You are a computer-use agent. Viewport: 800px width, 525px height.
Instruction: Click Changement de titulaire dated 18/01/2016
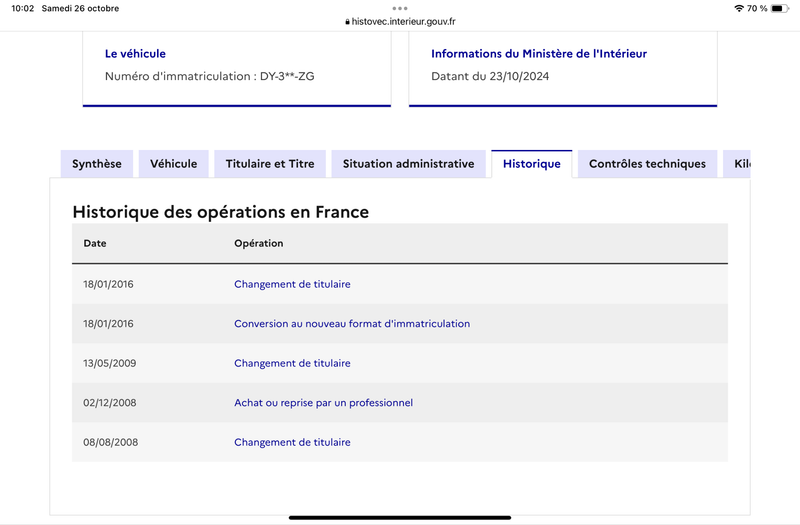pos(292,284)
